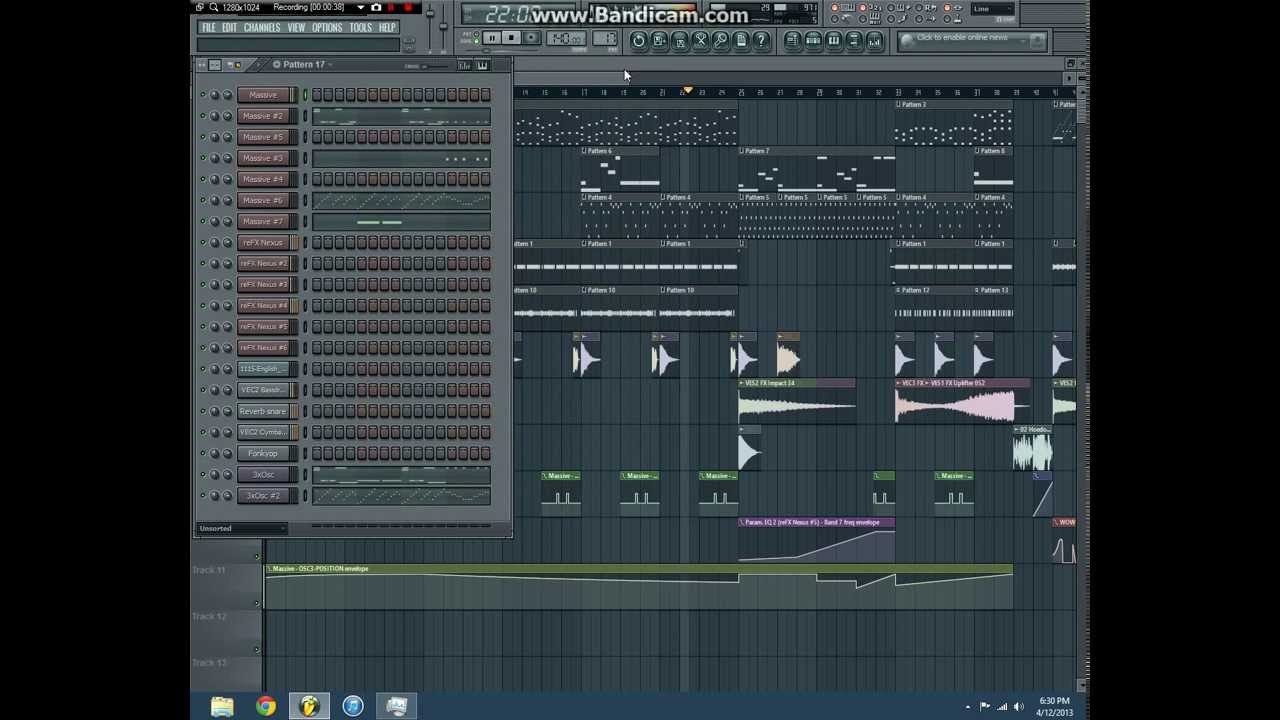Open the OPTIONS menu
This screenshot has width=1280, height=720.
(327, 28)
